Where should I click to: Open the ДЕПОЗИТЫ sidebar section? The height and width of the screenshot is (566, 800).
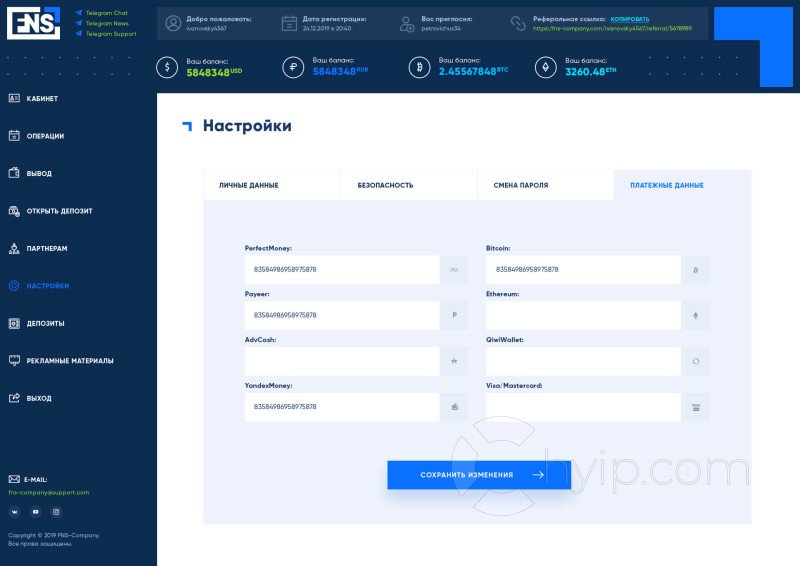[45, 324]
